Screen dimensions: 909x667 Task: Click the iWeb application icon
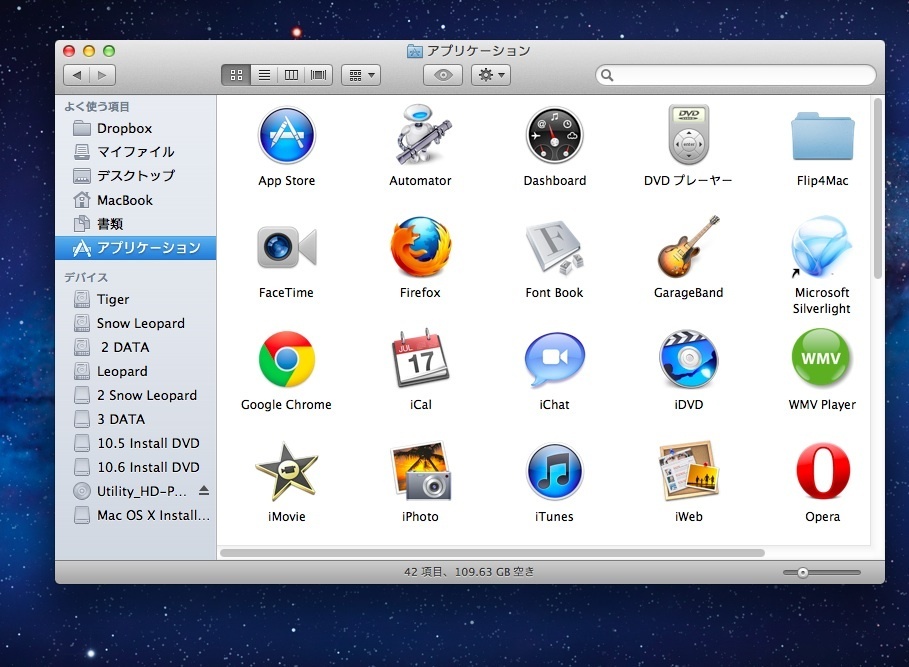[688, 471]
